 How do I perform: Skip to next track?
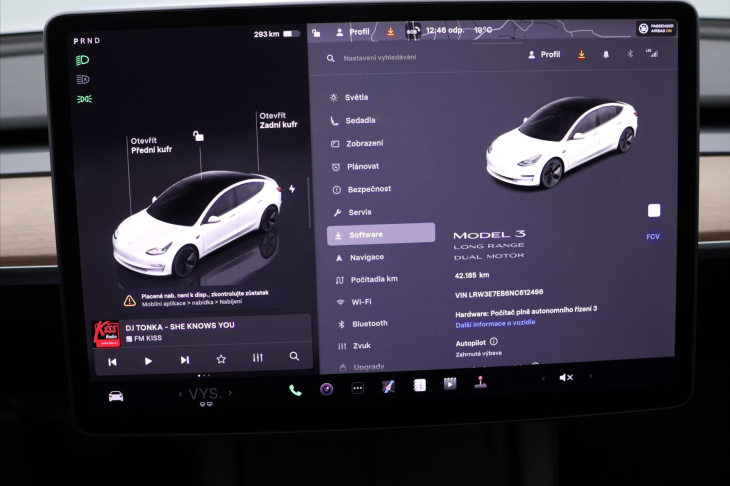pyautogui.click(x=185, y=360)
